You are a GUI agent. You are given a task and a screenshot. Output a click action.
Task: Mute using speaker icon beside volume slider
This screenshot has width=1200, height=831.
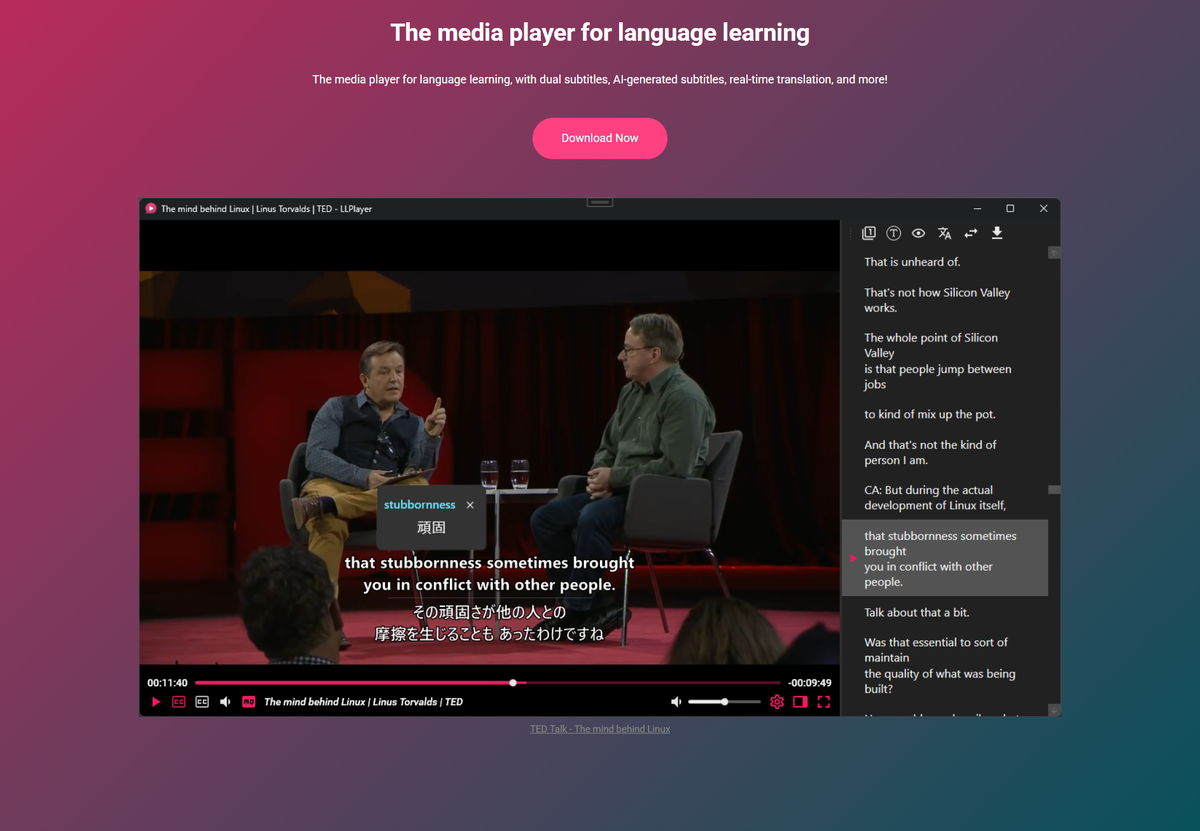point(676,702)
